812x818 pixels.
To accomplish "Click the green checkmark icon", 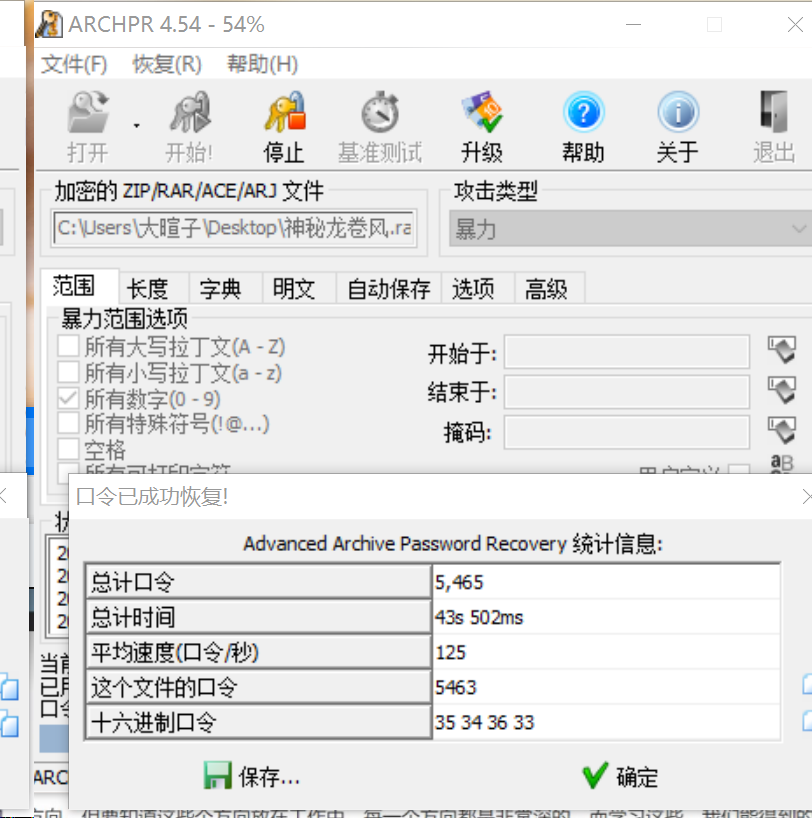I will pyautogui.click(x=595, y=775).
